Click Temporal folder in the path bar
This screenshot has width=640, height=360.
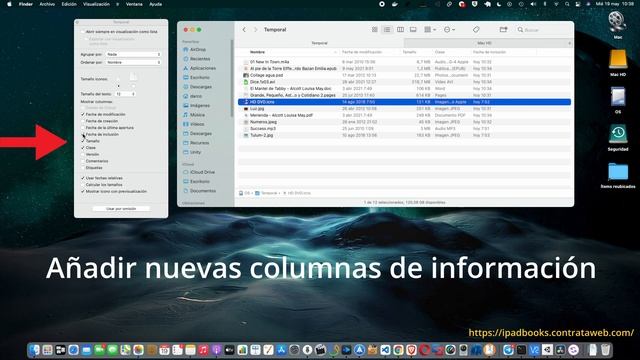coord(266,193)
